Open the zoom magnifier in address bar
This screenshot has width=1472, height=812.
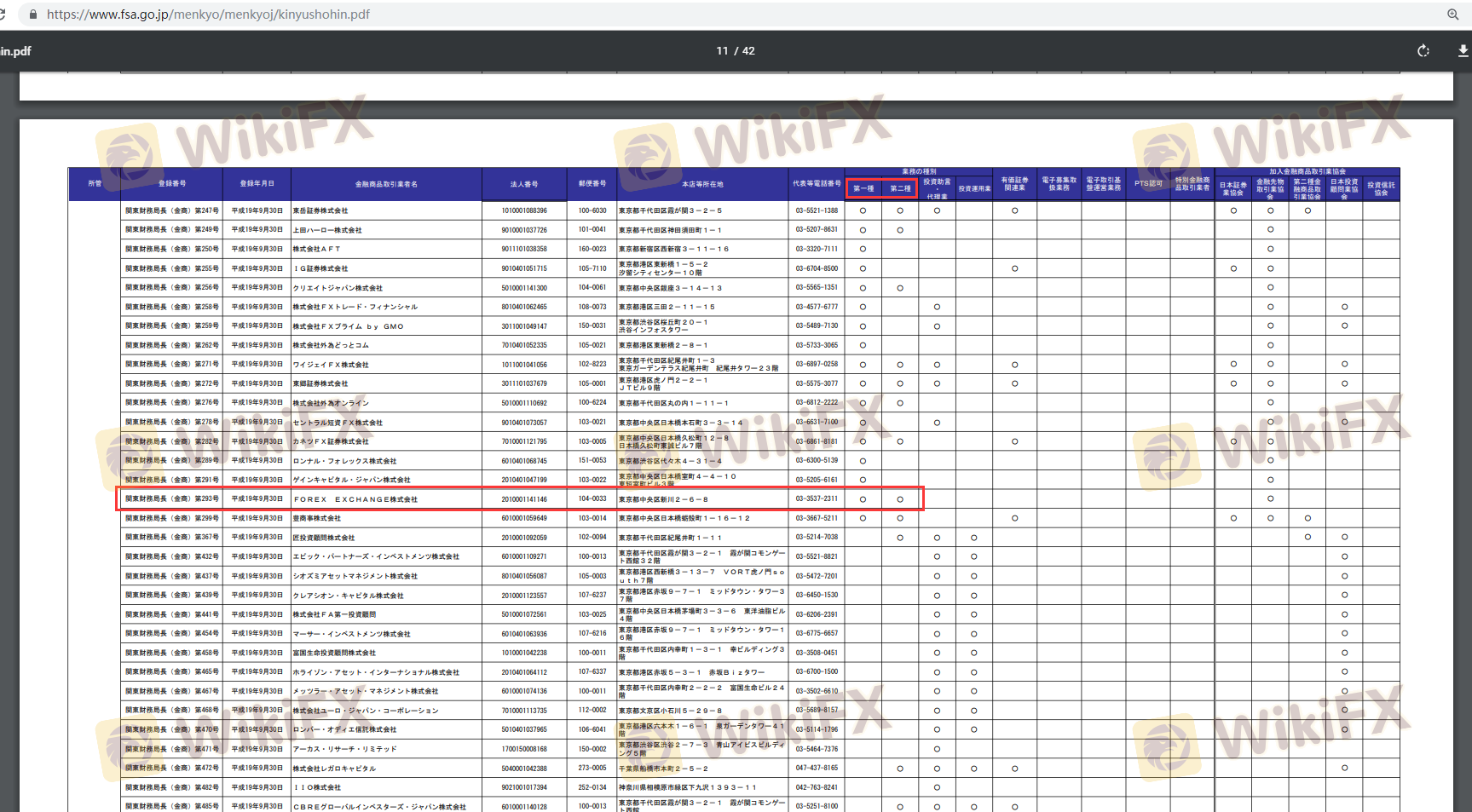pos(1452,14)
